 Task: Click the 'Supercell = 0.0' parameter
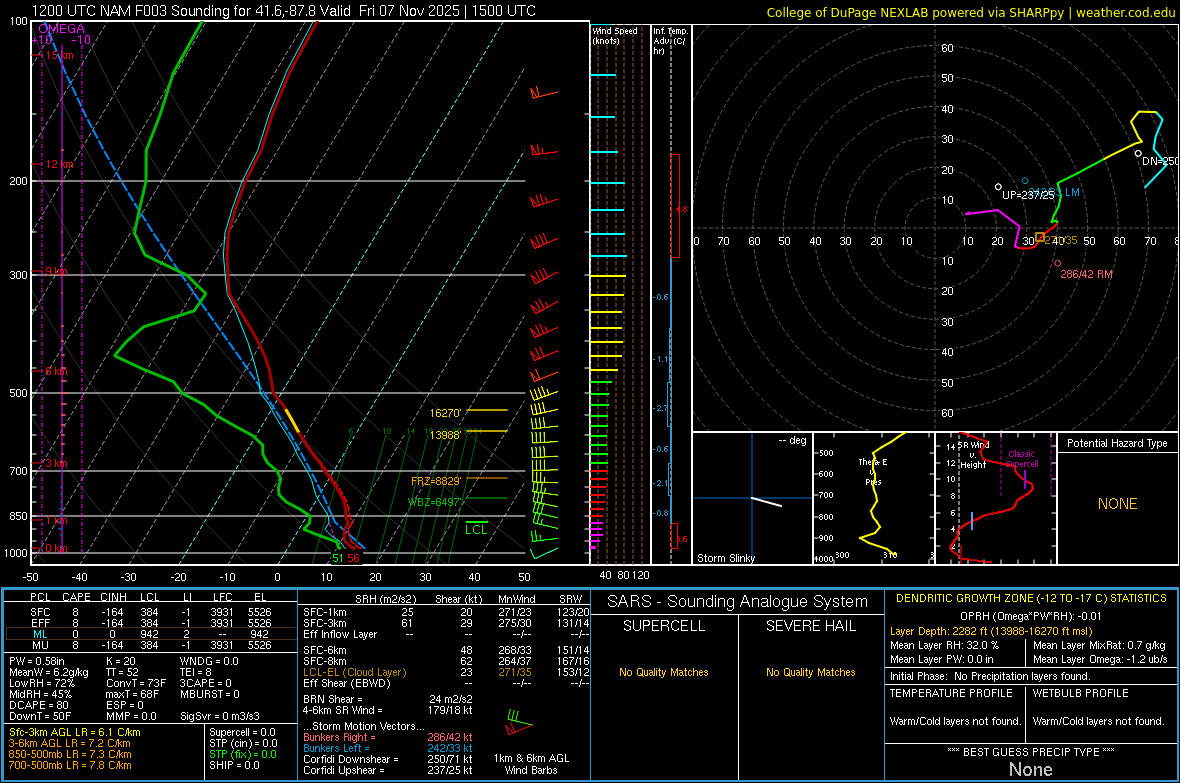point(242,732)
